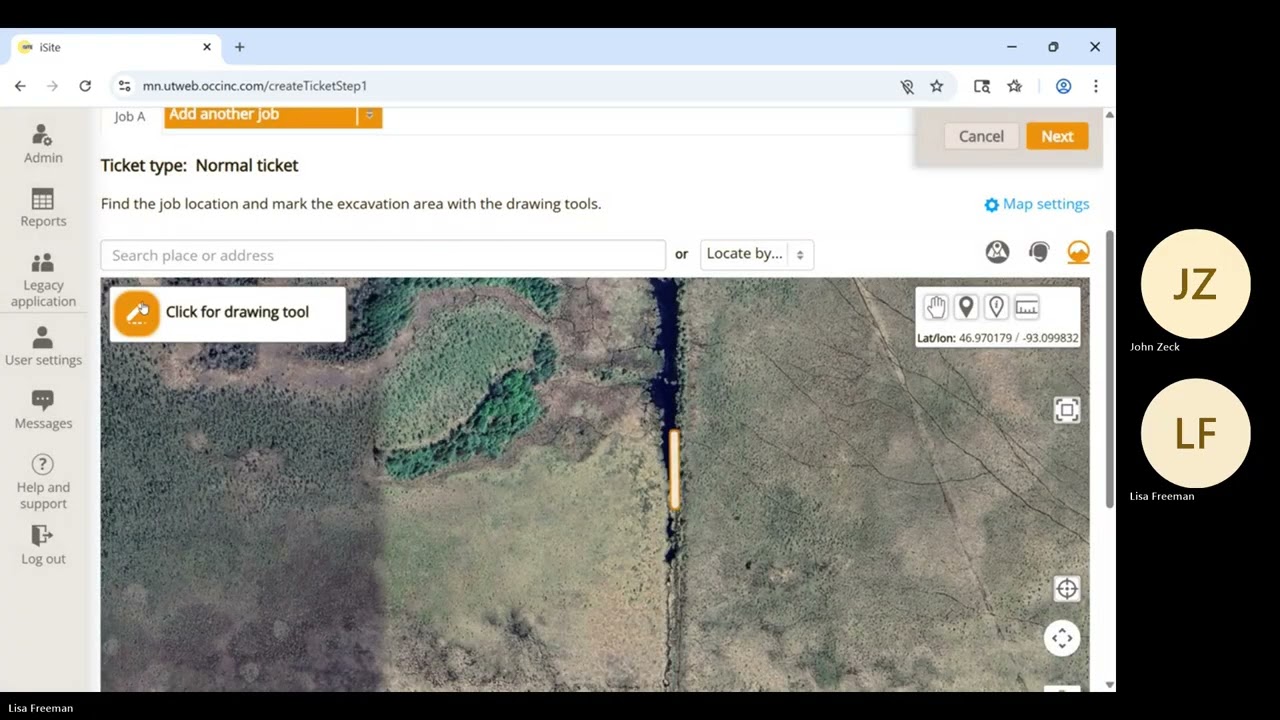Open Admin in the sidebar

click(43, 144)
